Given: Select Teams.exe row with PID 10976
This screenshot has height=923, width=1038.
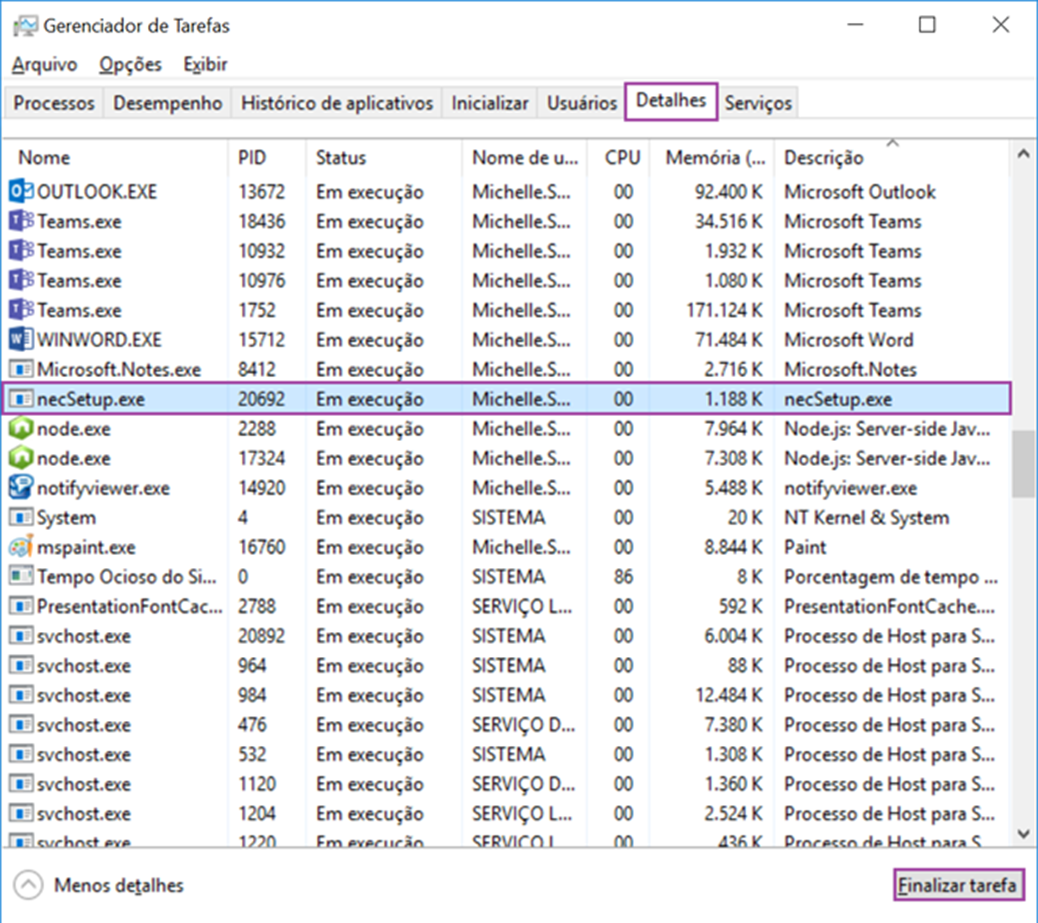Looking at the screenshot, I should click(x=506, y=281).
